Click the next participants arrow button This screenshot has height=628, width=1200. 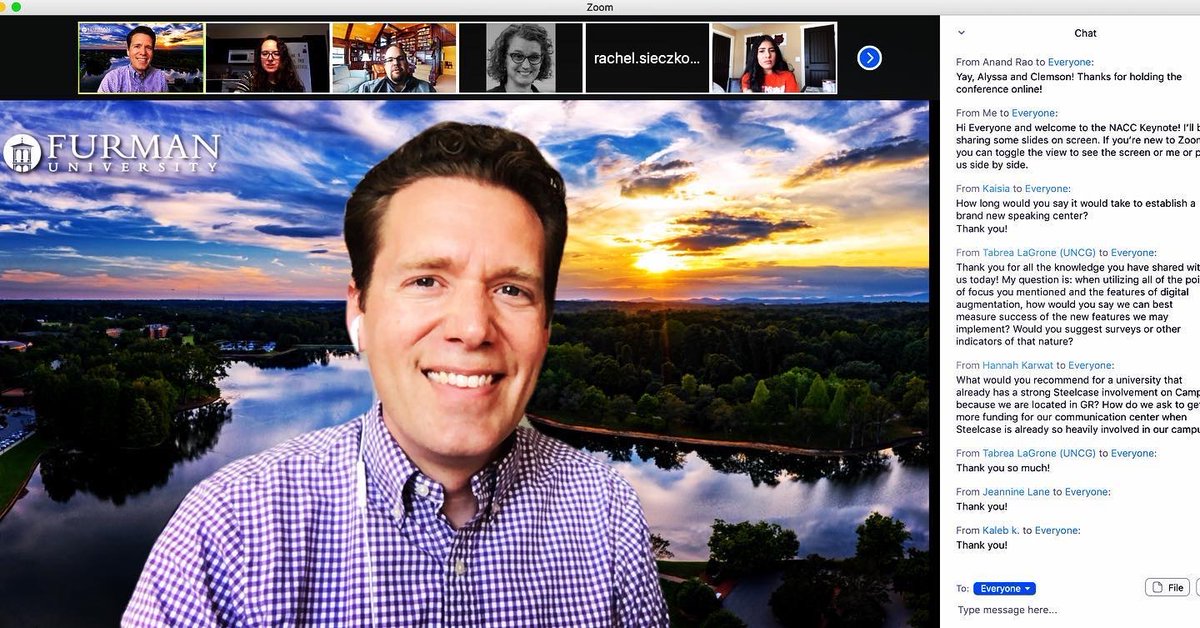click(x=870, y=58)
